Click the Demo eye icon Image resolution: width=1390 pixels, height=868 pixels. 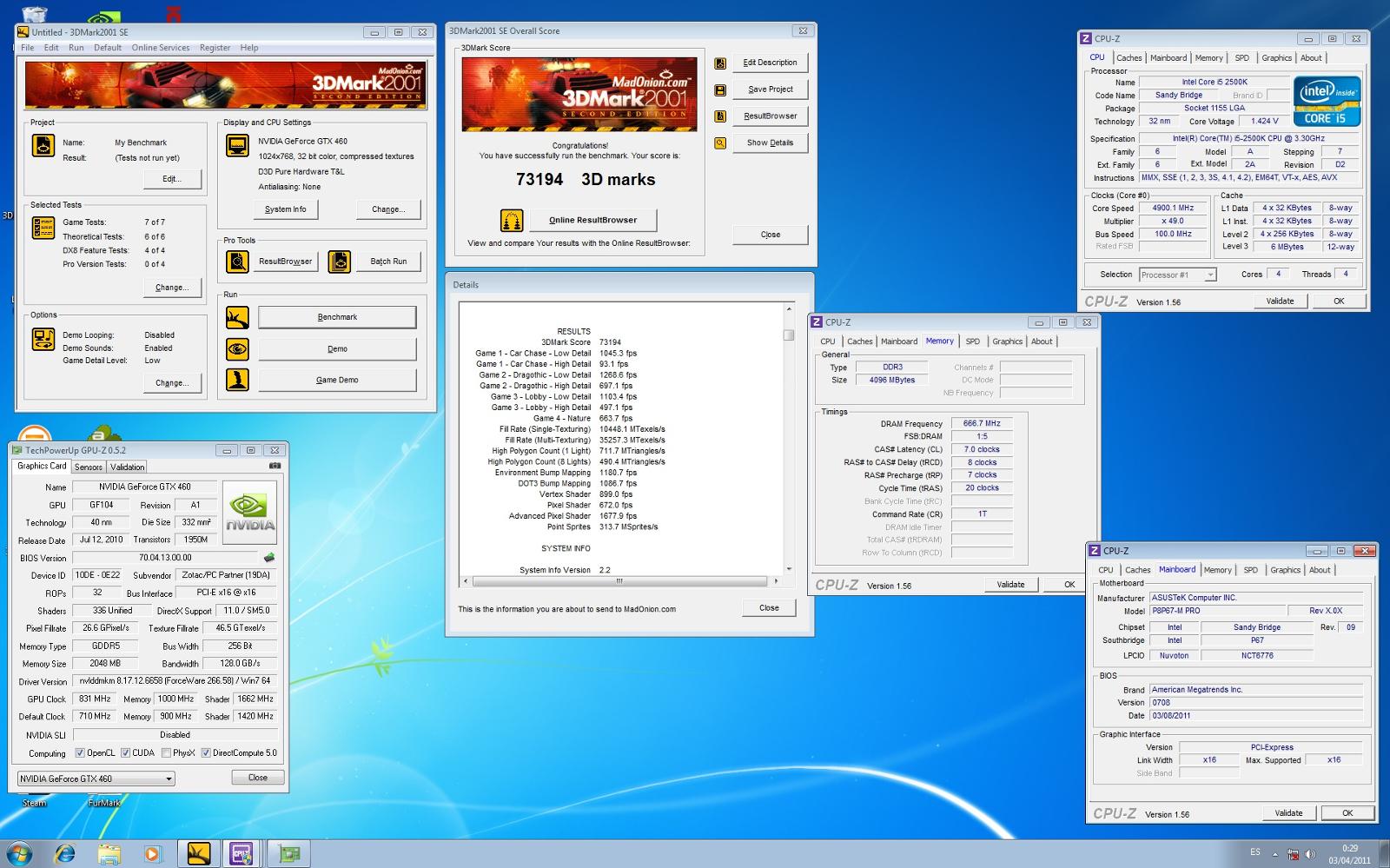pos(237,349)
